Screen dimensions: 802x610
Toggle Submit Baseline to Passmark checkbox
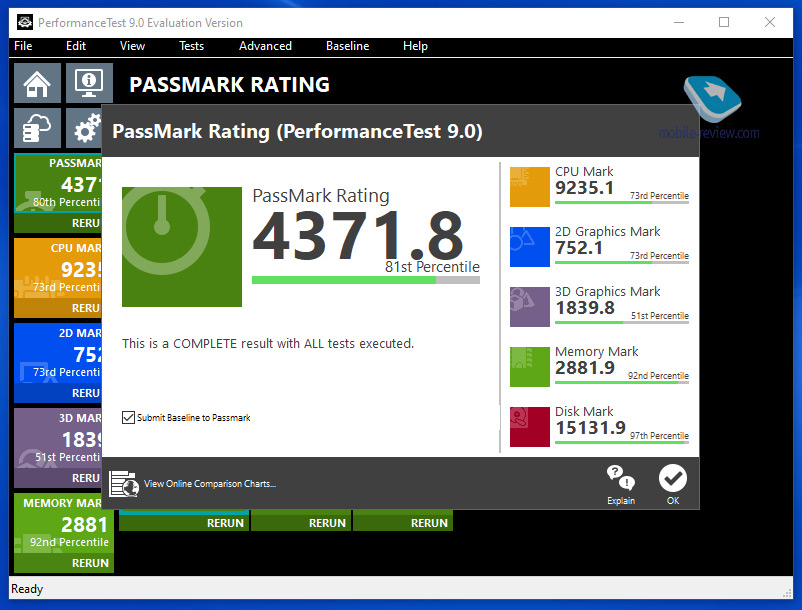128,418
